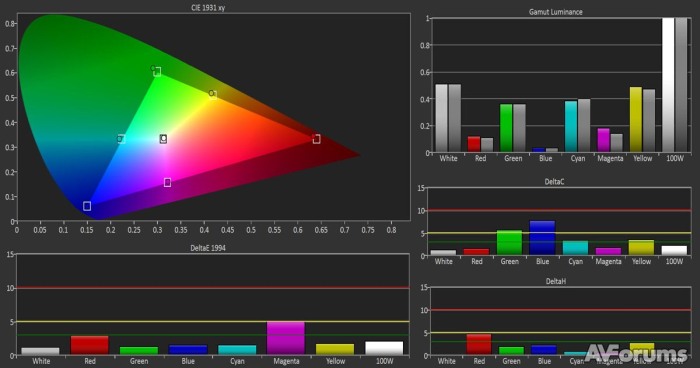Click the Red bar in DeltaH chart
This screenshot has height=368, width=700.
point(479,344)
